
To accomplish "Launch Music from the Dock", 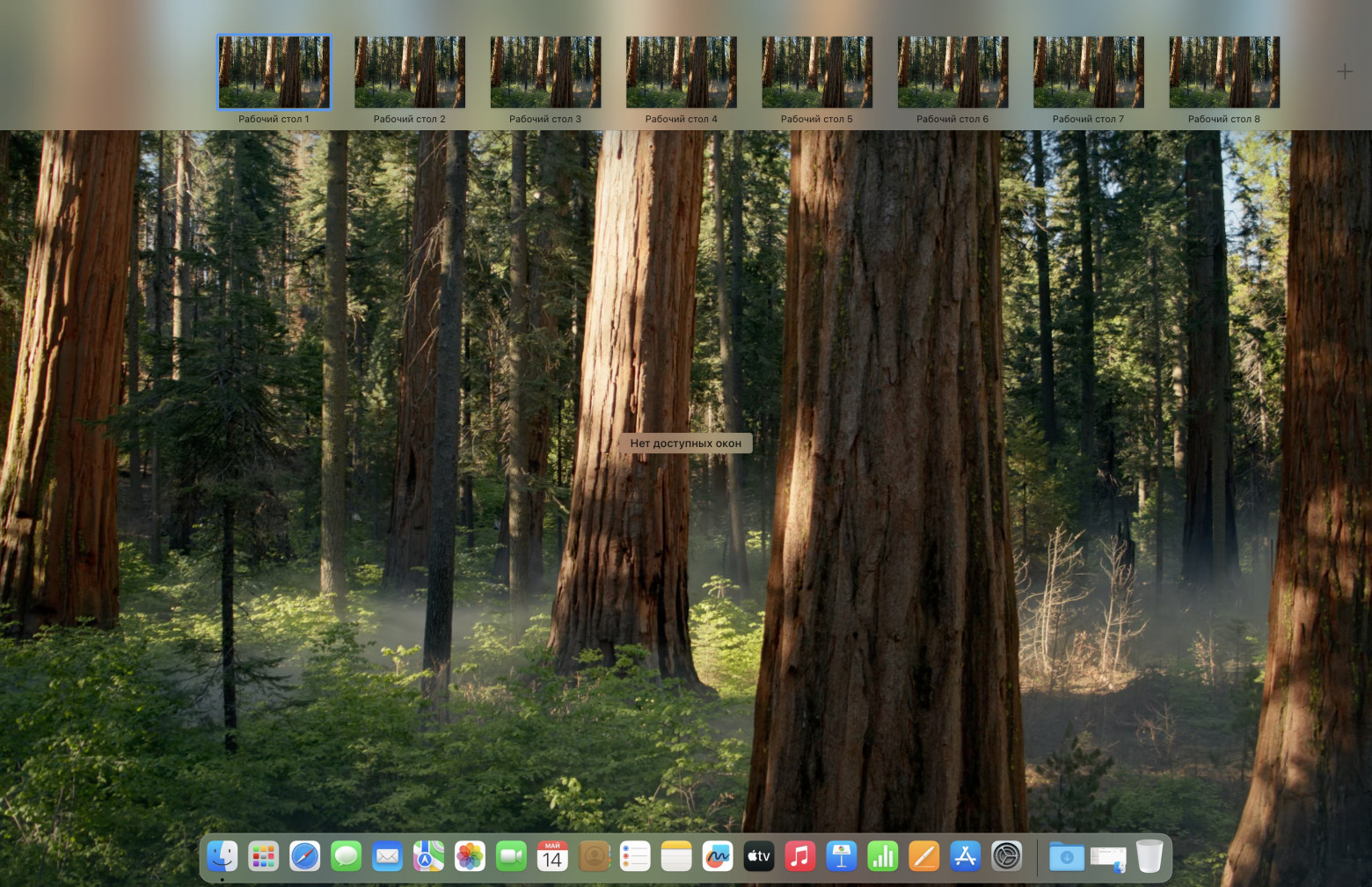I will pyautogui.click(x=800, y=856).
